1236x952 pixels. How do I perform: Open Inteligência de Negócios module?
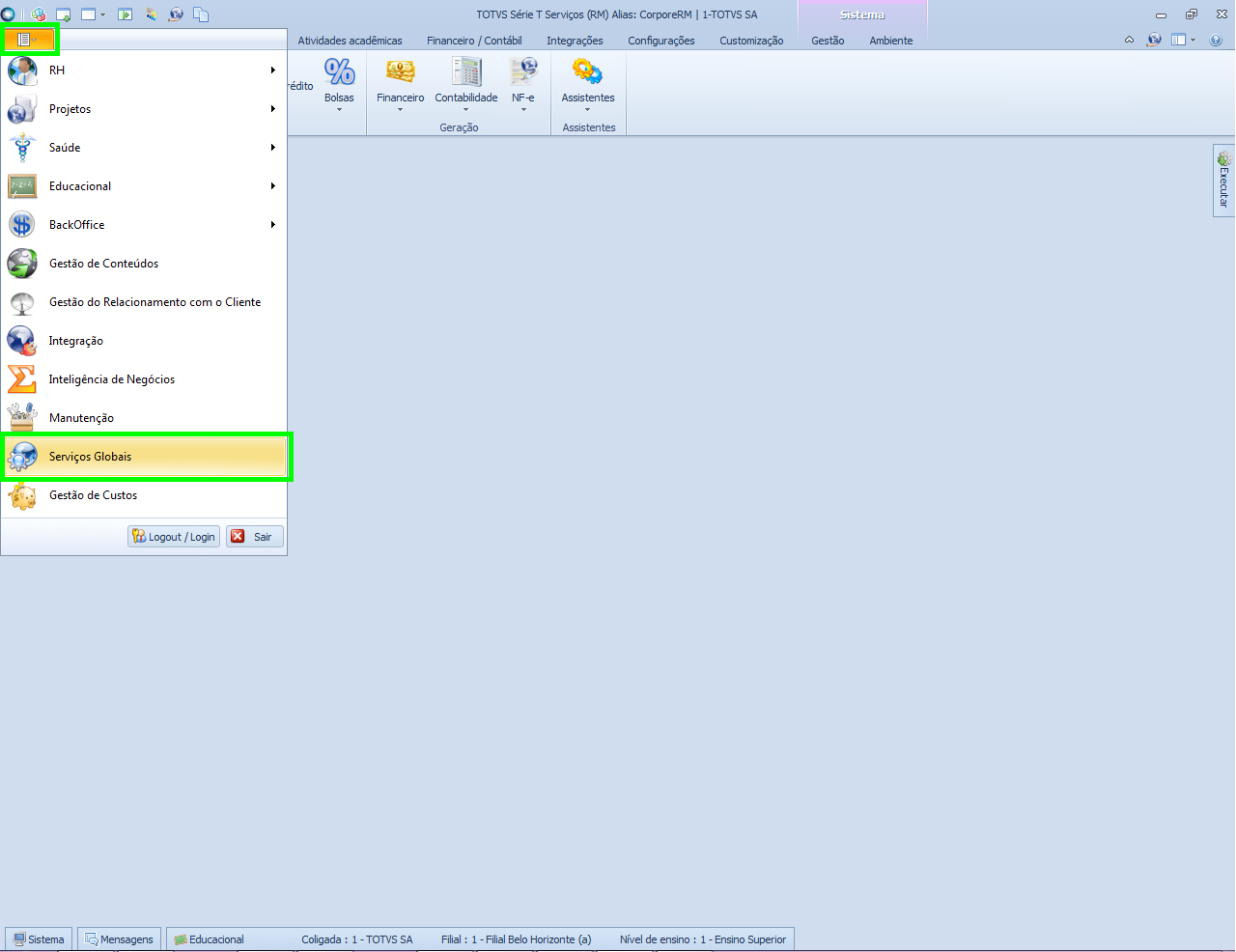pos(144,379)
